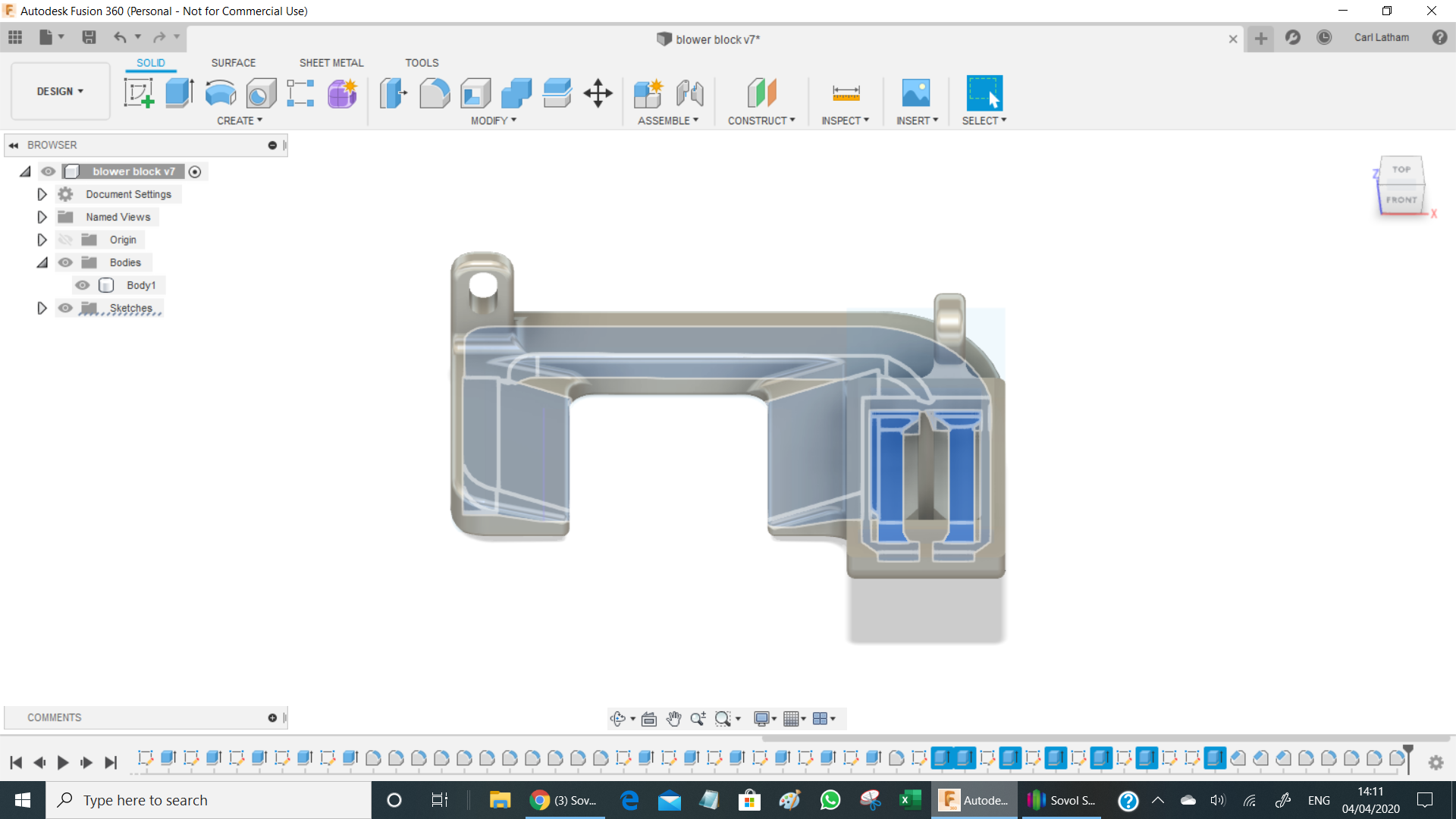Activate the Select tool icon
The image size is (1456, 819).
tap(984, 93)
